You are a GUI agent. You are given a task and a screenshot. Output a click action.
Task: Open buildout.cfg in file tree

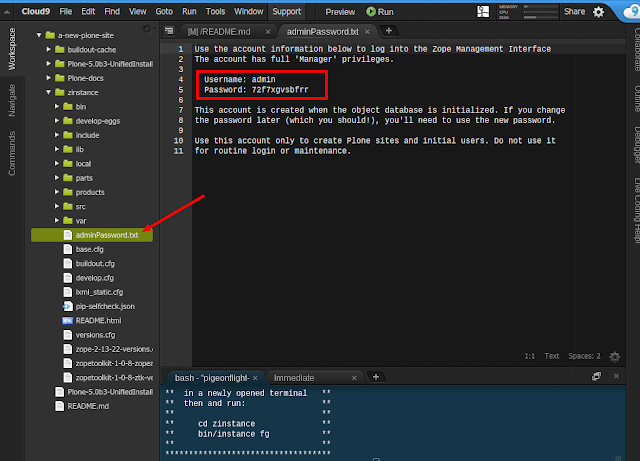[95, 263]
